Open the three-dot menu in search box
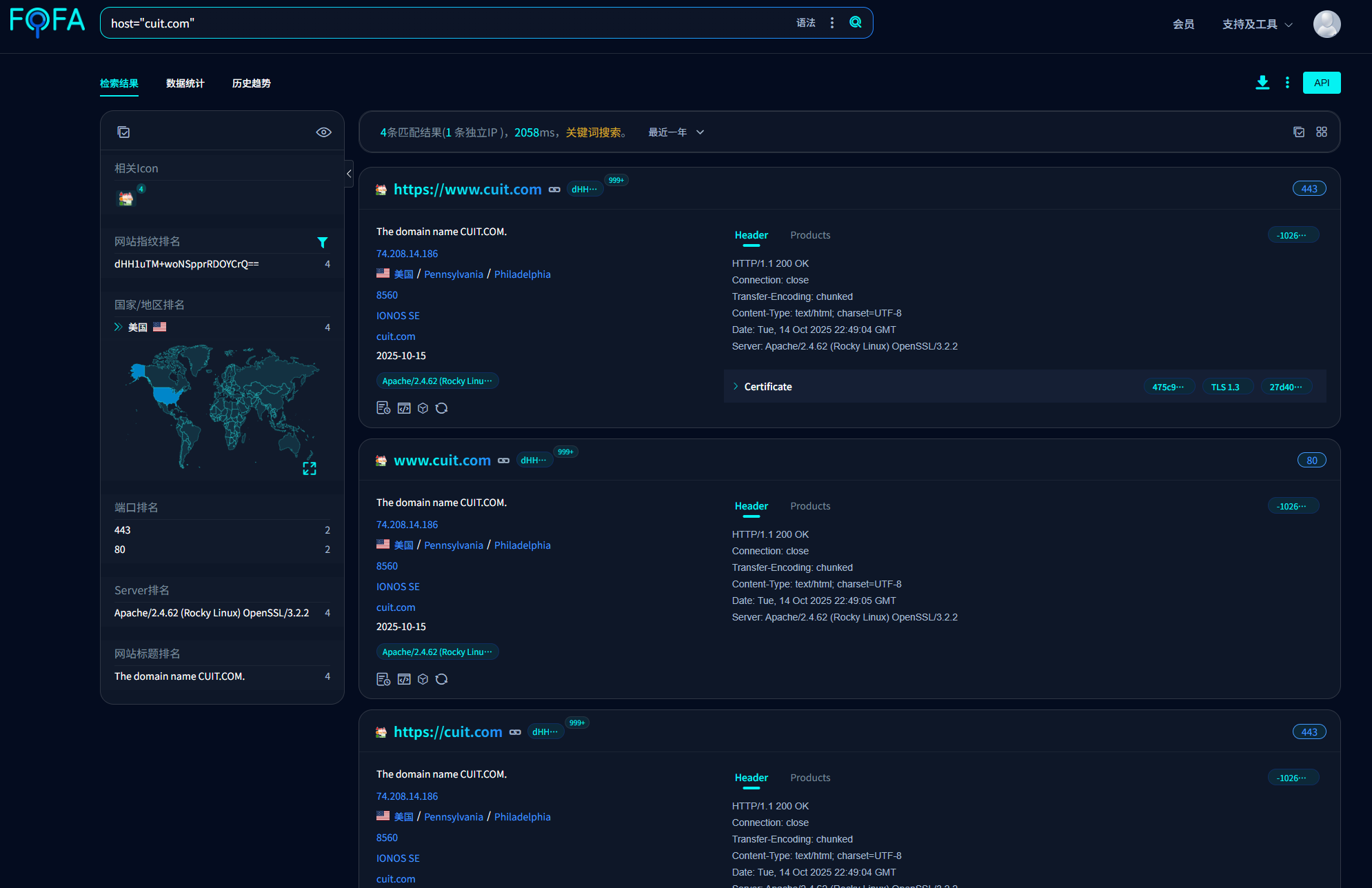Image resolution: width=1372 pixels, height=888 pixels. point(832,23)
